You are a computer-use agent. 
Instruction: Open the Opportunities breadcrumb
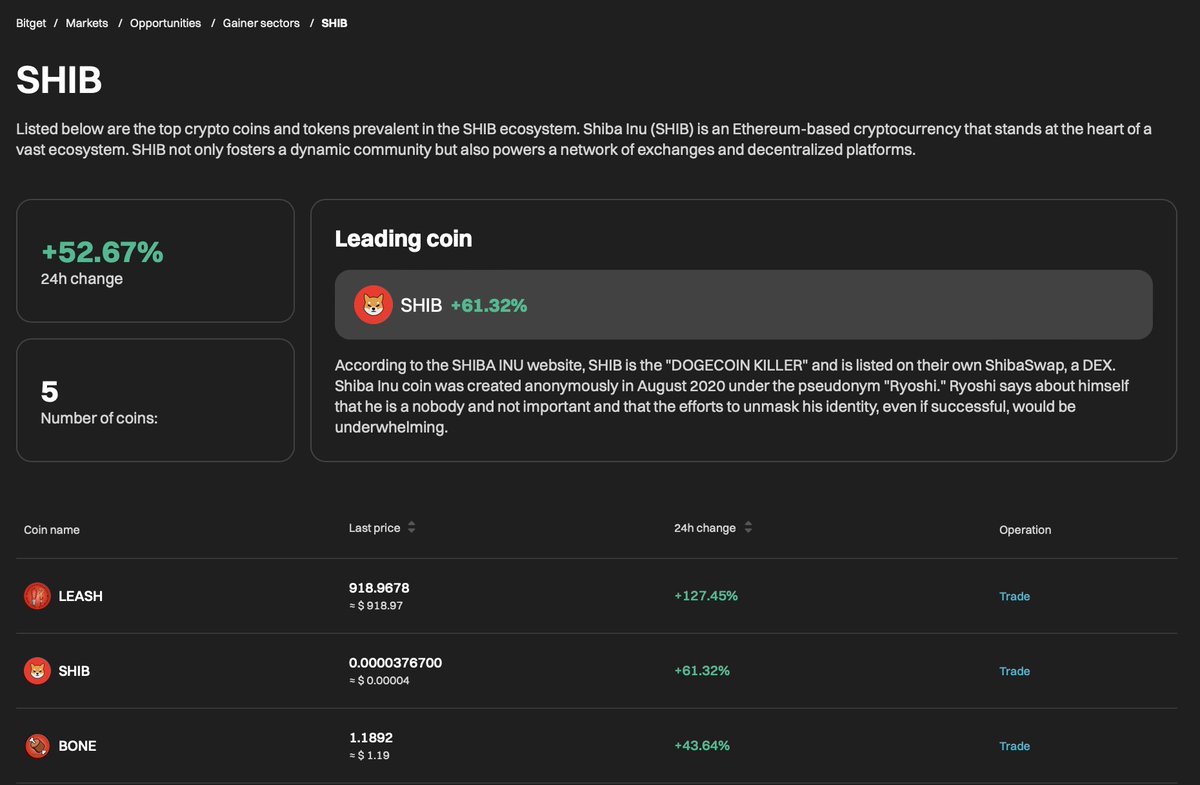[165, 23]
